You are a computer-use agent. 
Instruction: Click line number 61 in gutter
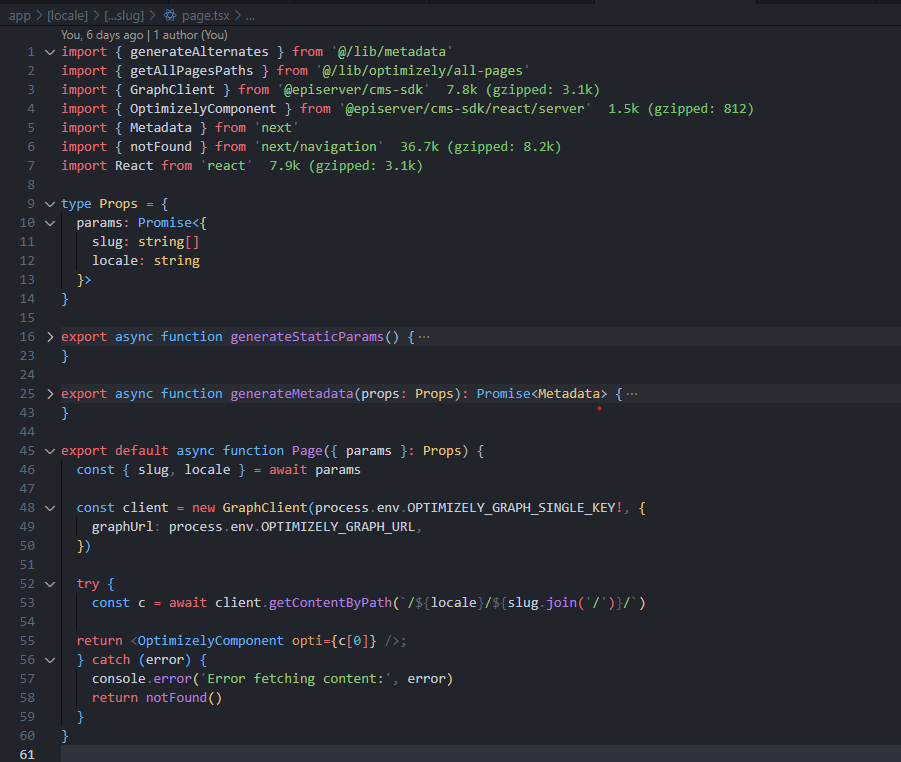[x=27, y=755]
